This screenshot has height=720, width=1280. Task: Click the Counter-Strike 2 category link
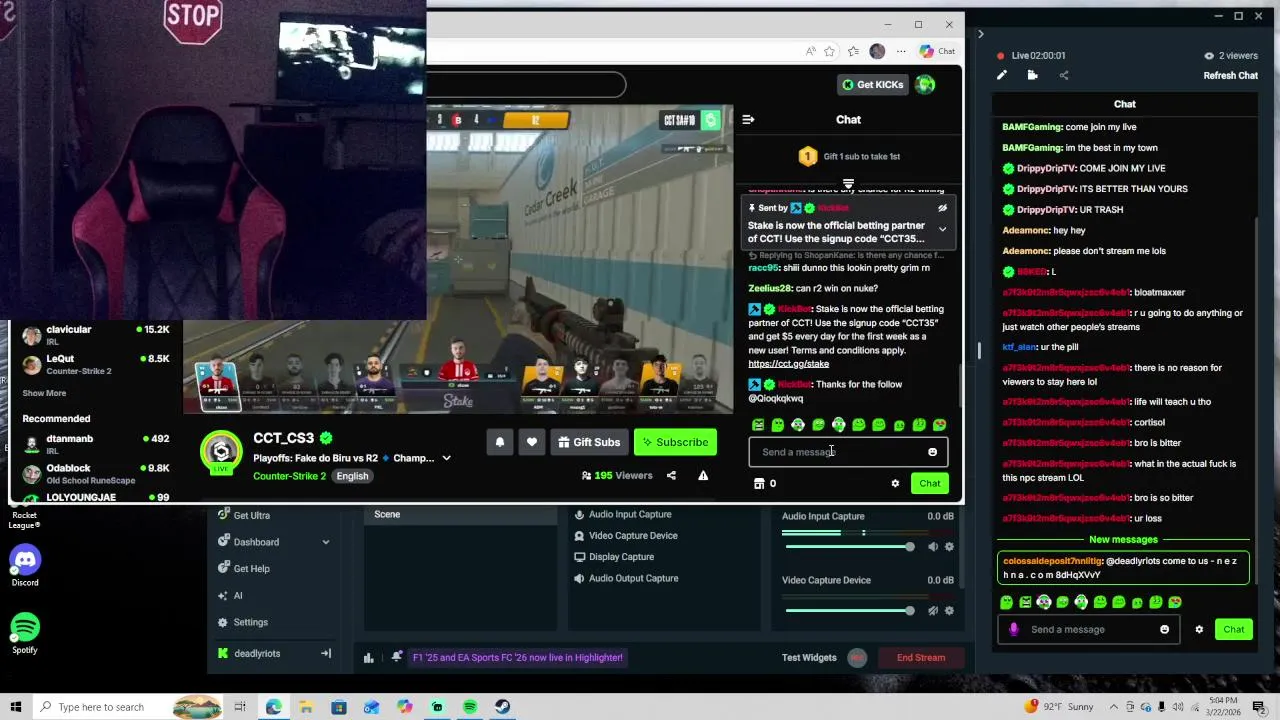pyautogui.click(x=289, y=476)
